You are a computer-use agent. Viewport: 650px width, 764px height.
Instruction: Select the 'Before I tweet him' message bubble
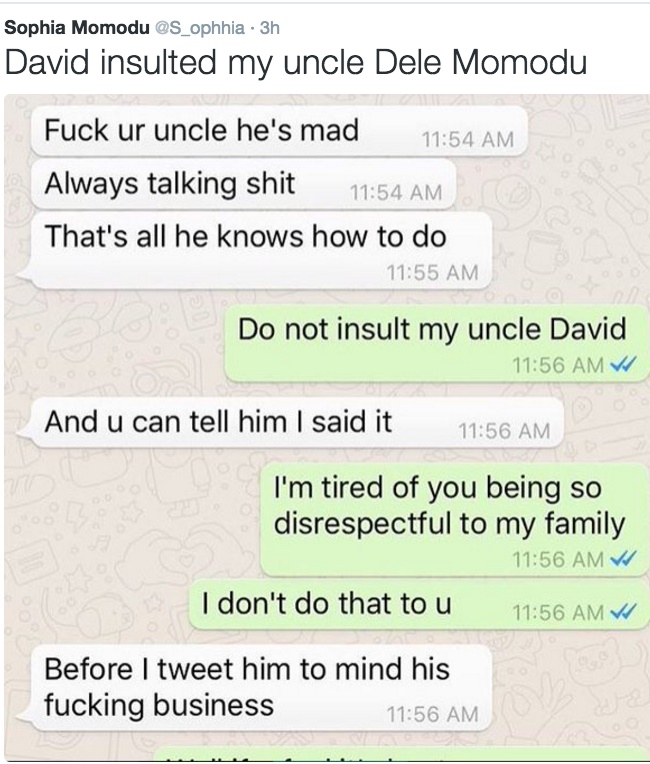[254, 688]
